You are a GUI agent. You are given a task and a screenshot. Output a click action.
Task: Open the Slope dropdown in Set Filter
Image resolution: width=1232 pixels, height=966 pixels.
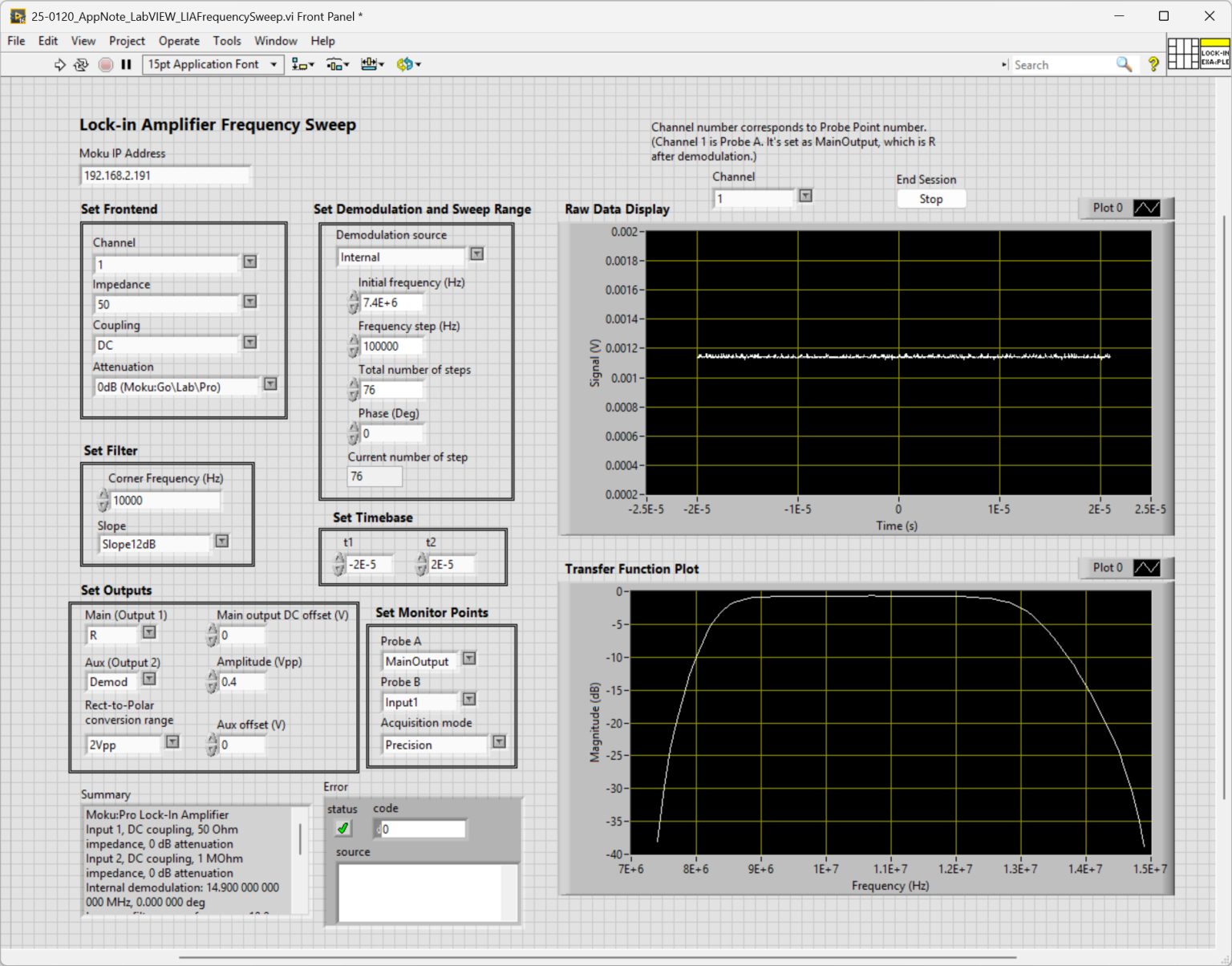pos(221,541)
